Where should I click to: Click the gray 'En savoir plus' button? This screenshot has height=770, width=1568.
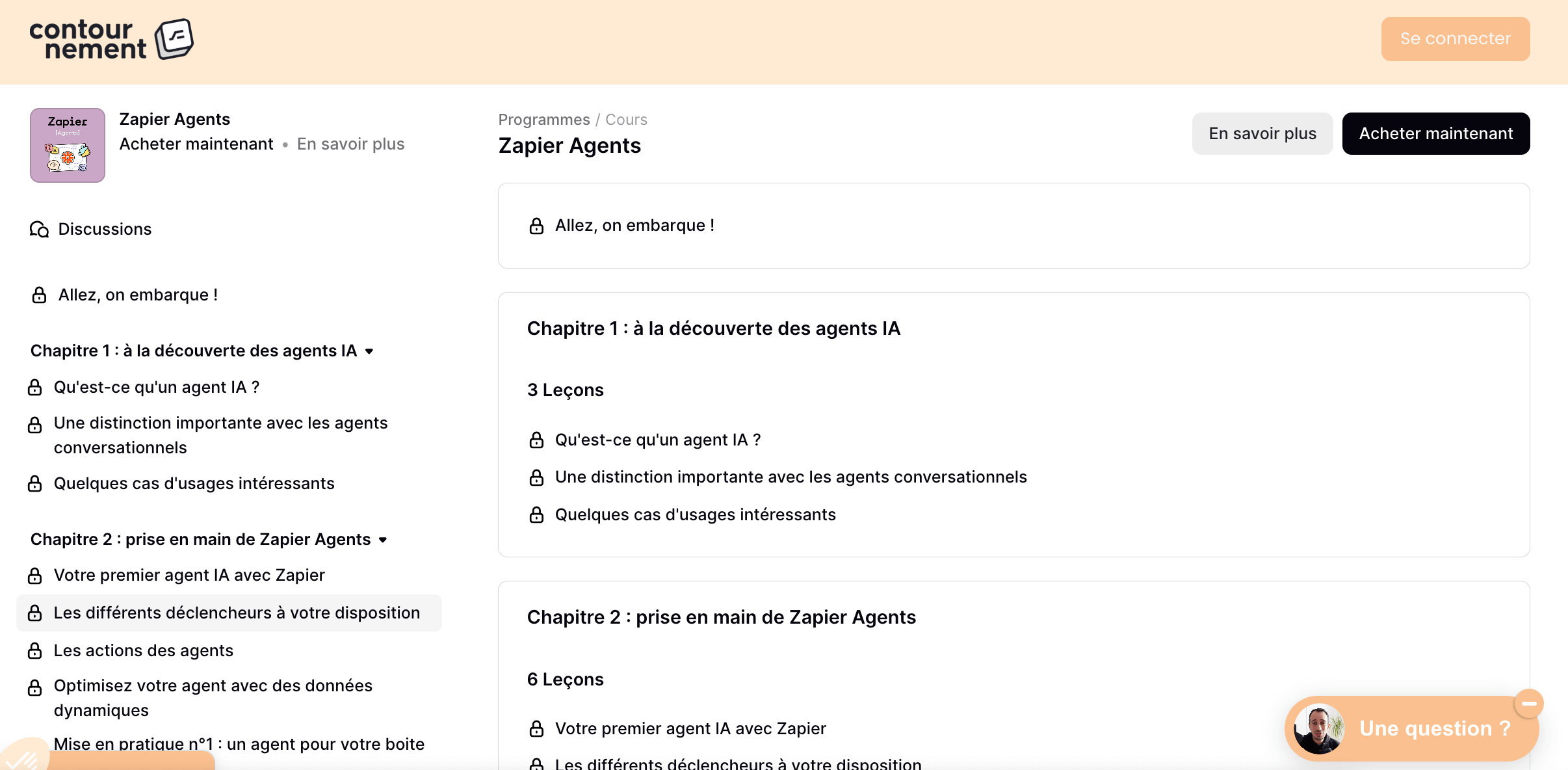(x=1262, y=134)
